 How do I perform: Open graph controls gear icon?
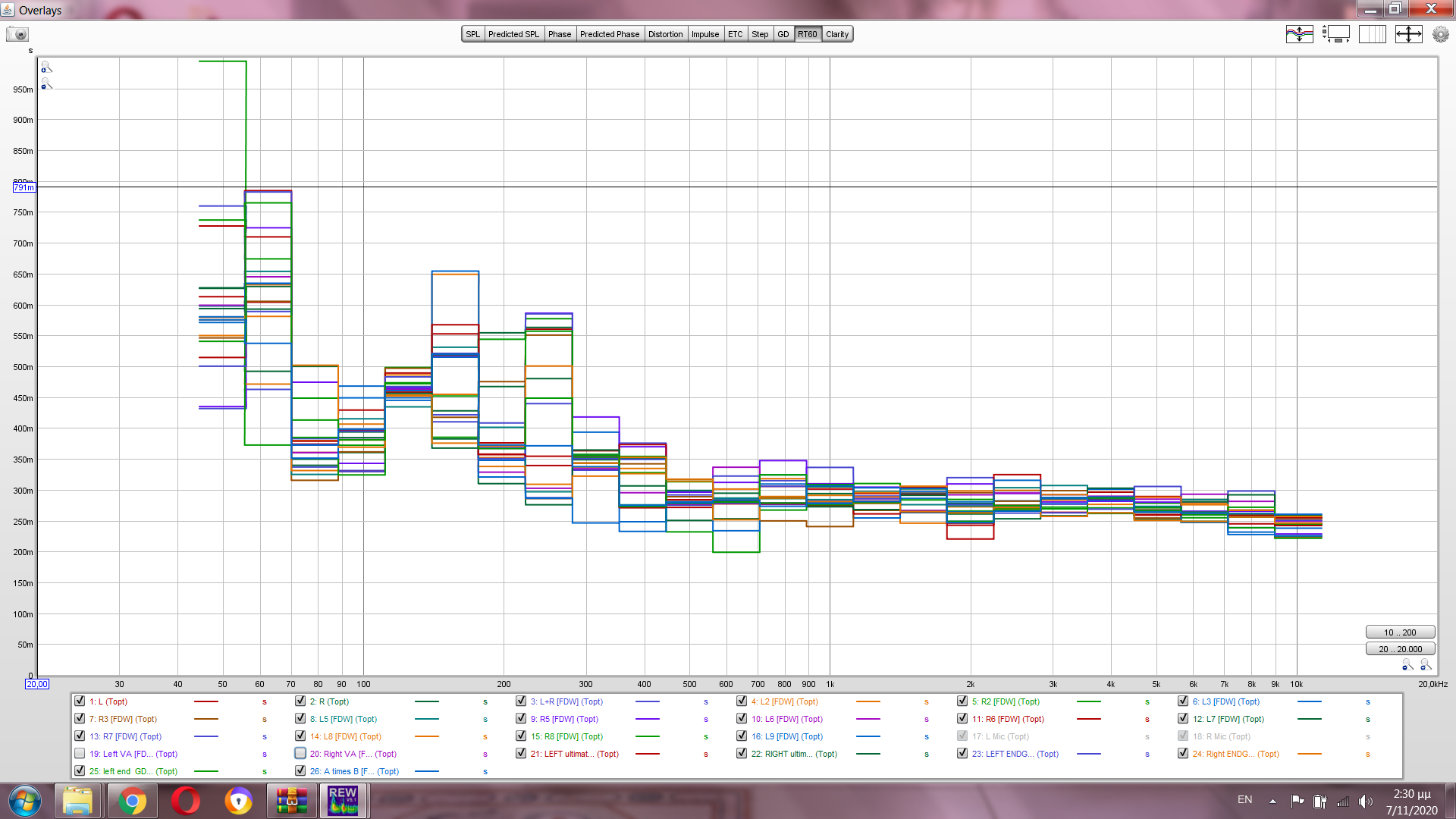(x=1440, y=34)
